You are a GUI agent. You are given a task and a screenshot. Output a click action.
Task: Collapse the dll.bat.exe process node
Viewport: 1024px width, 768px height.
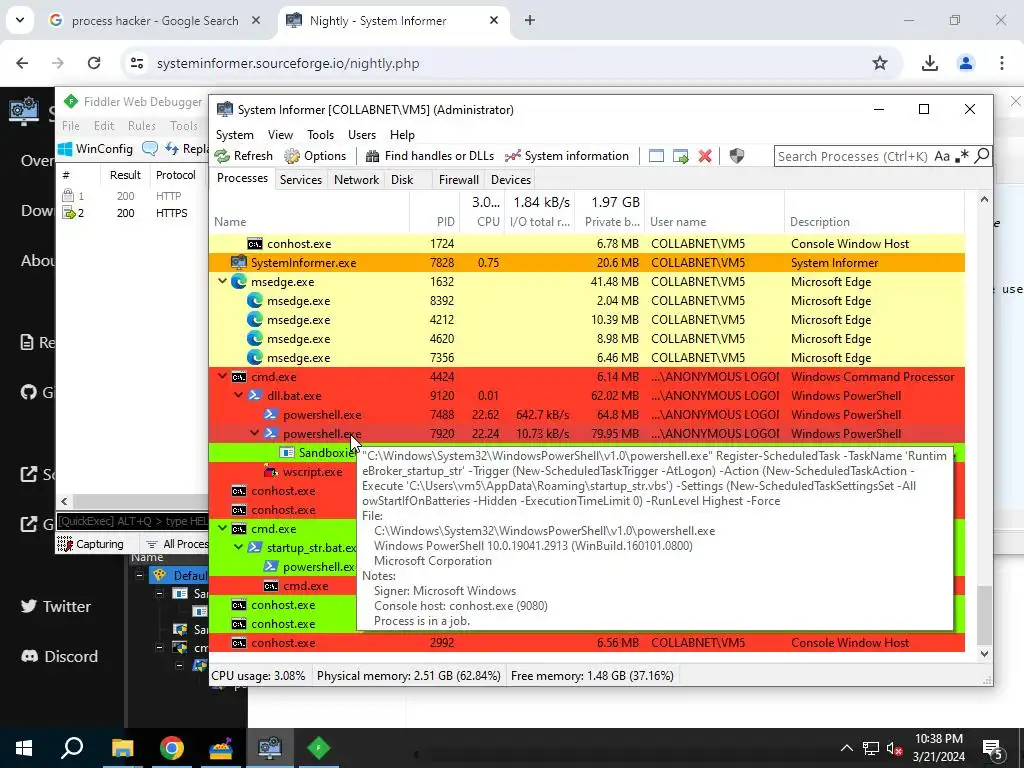pyautogui.click(x=238, y=396)
